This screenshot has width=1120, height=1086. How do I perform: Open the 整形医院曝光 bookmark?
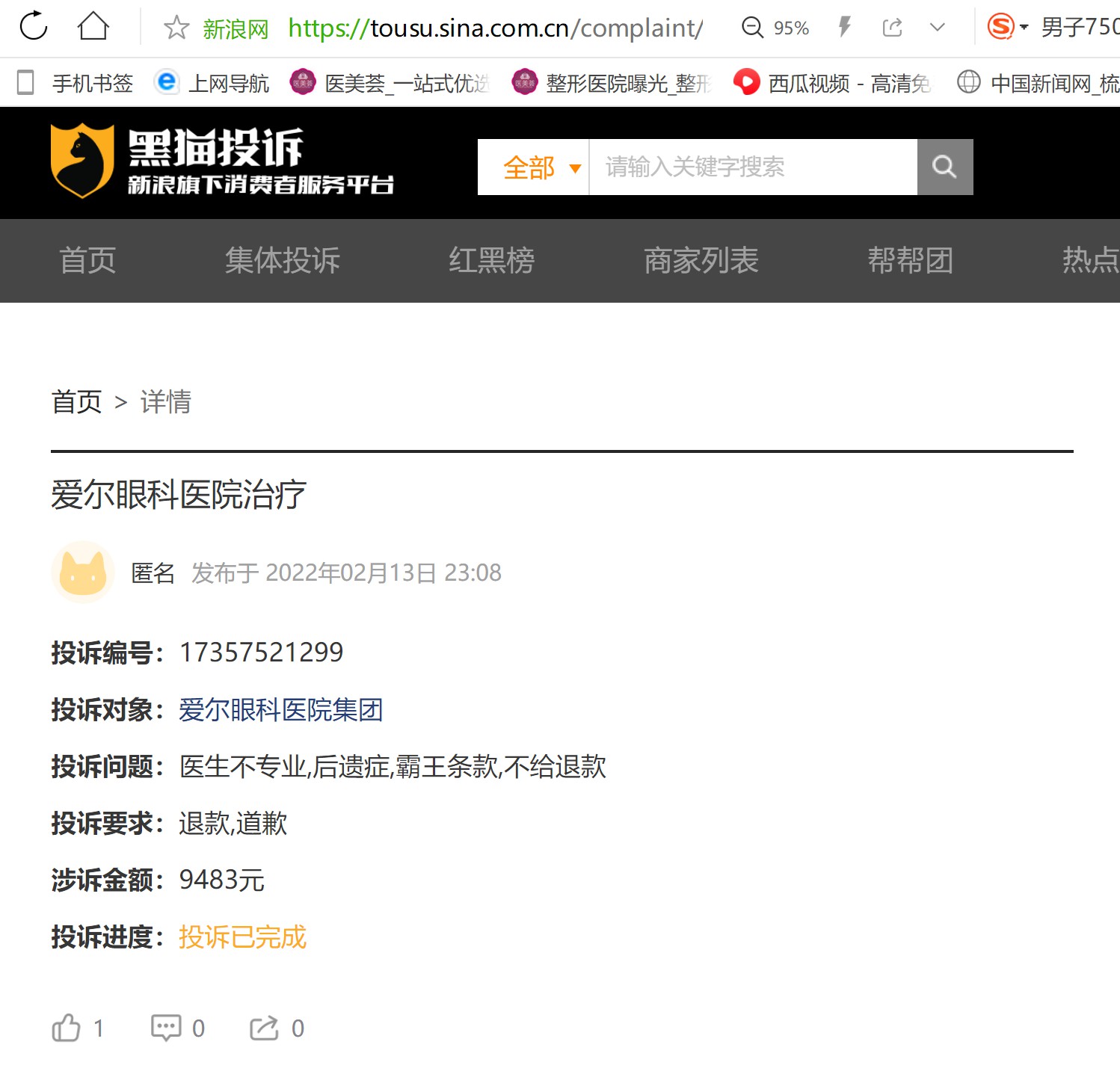pos(612,82)
